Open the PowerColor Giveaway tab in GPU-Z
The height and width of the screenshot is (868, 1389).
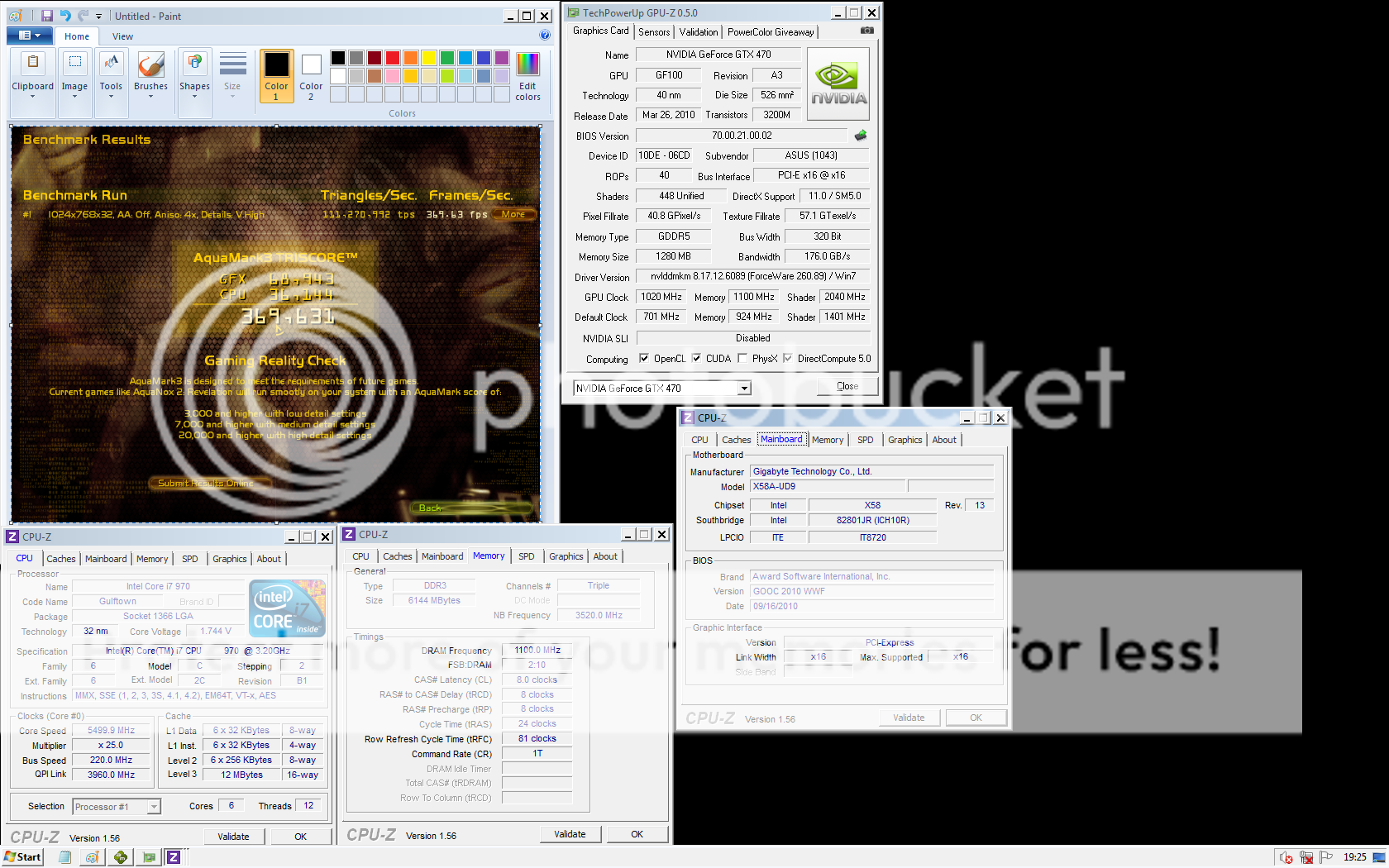pyautogui.click(x=771, y=32)
